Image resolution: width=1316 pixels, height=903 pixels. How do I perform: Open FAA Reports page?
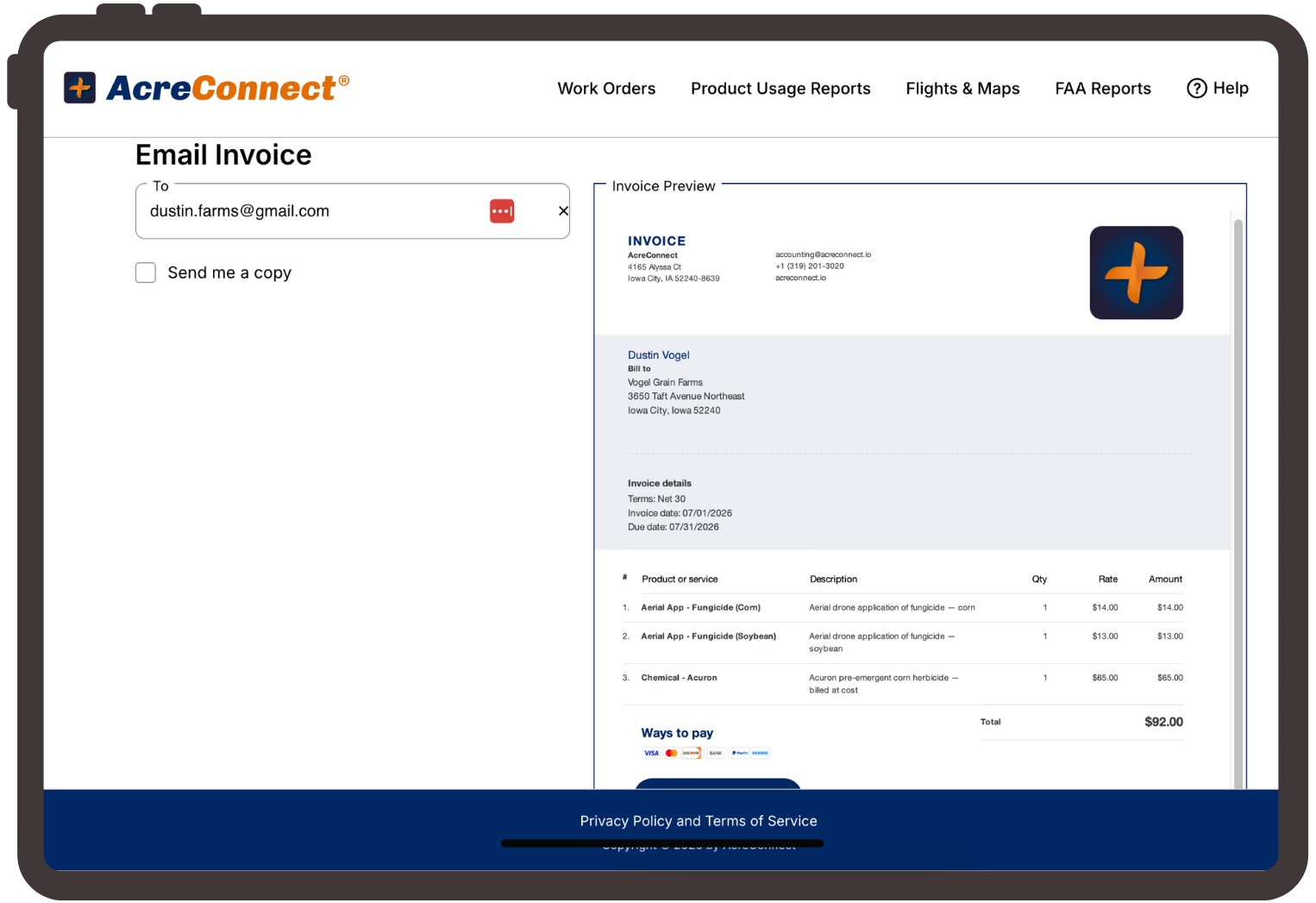1103,88
